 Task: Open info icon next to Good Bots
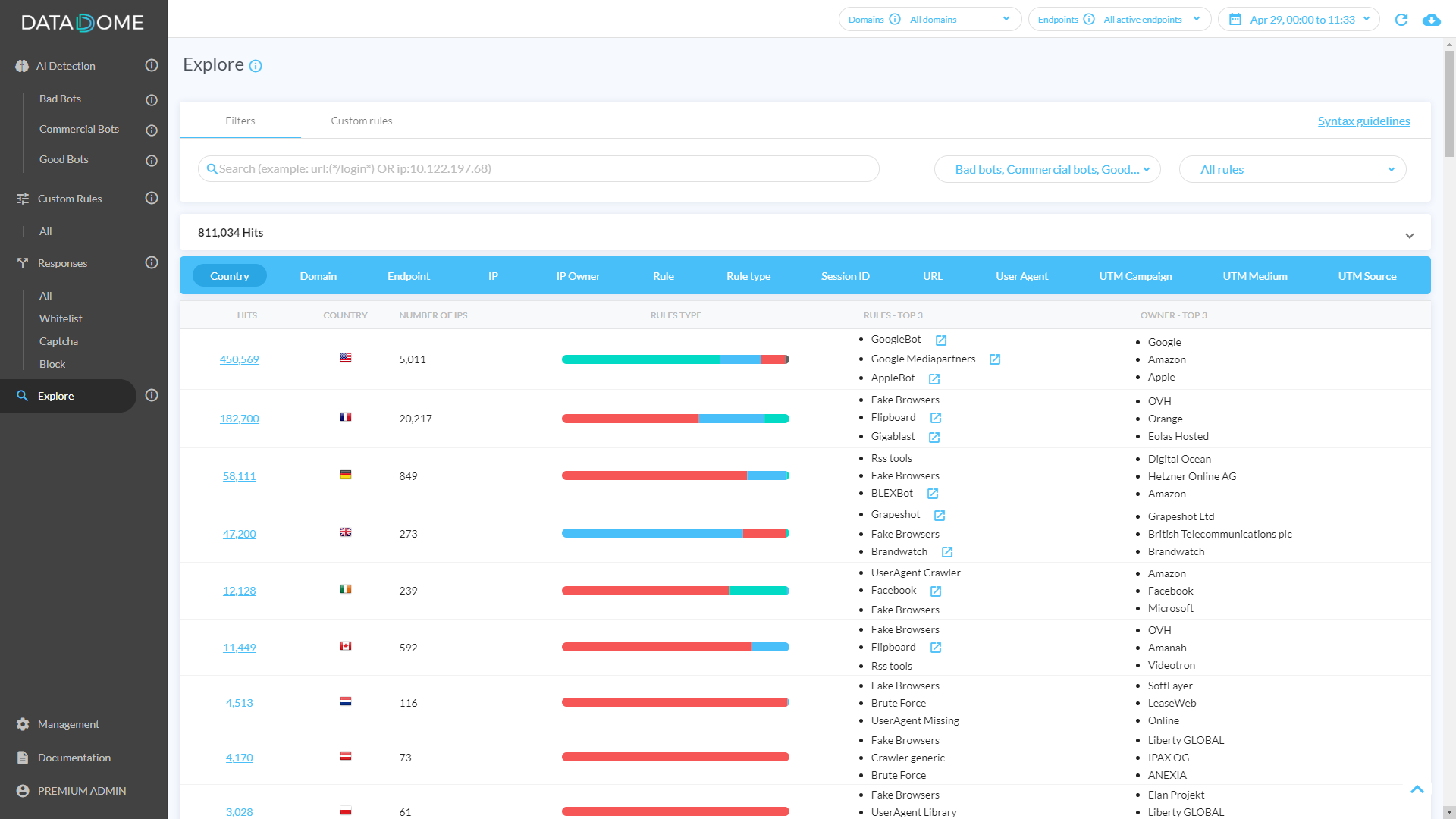152,160
